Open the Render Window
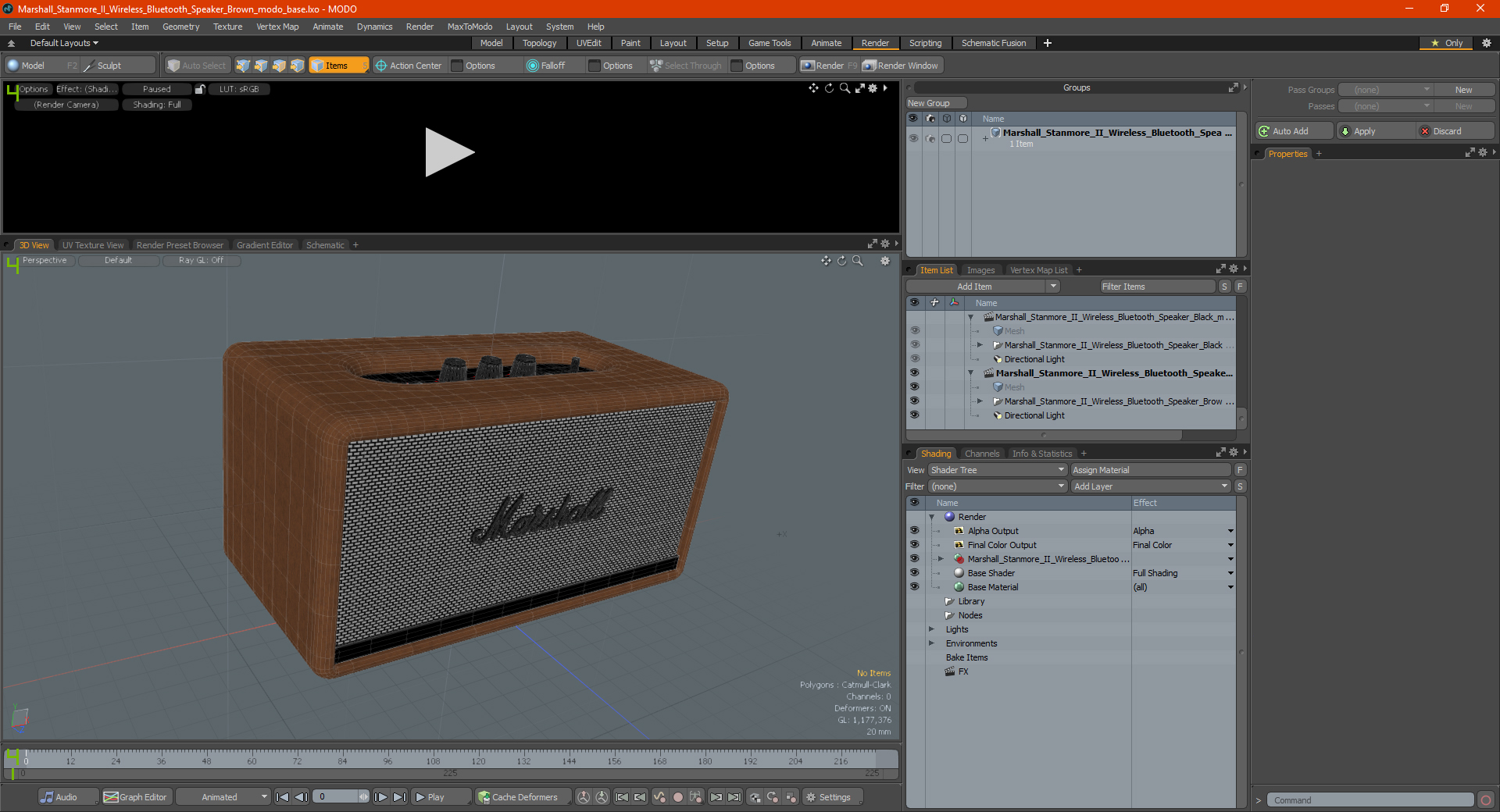Image resolution: width=1500 pixels, height=812 pixels. [901, 66]
